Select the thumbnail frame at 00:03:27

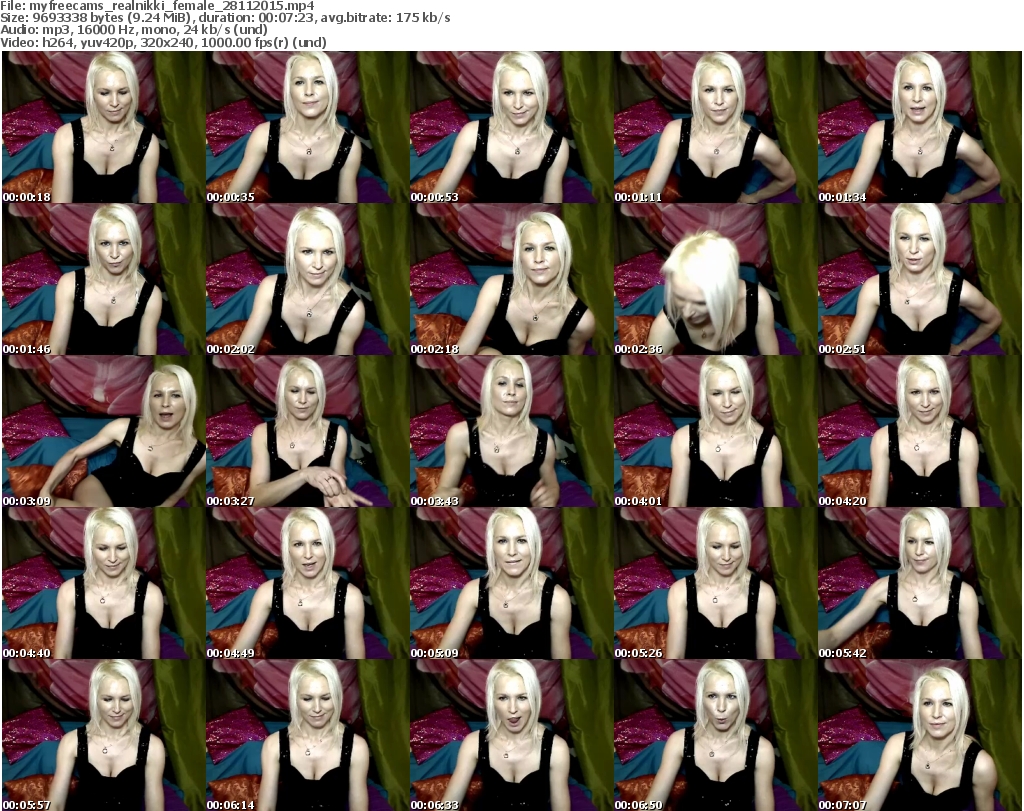click(x=308, y=432)
